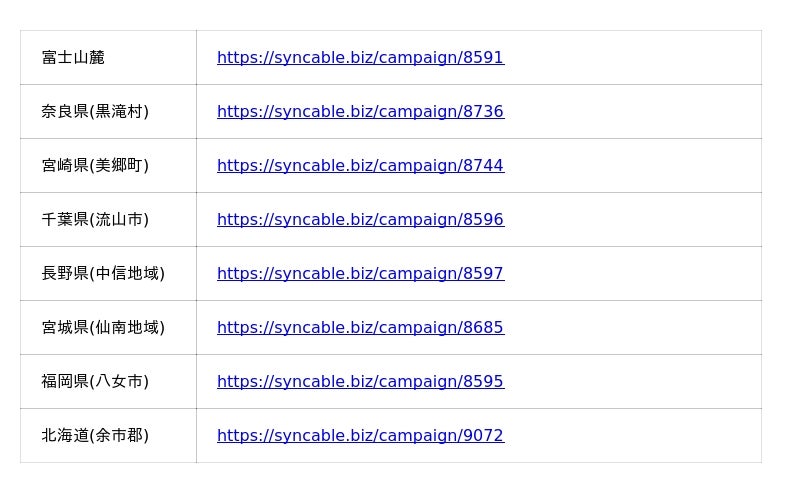Click empty space right of the 8591 link
This screenshot has height=493, width=800.
(630, 58)
